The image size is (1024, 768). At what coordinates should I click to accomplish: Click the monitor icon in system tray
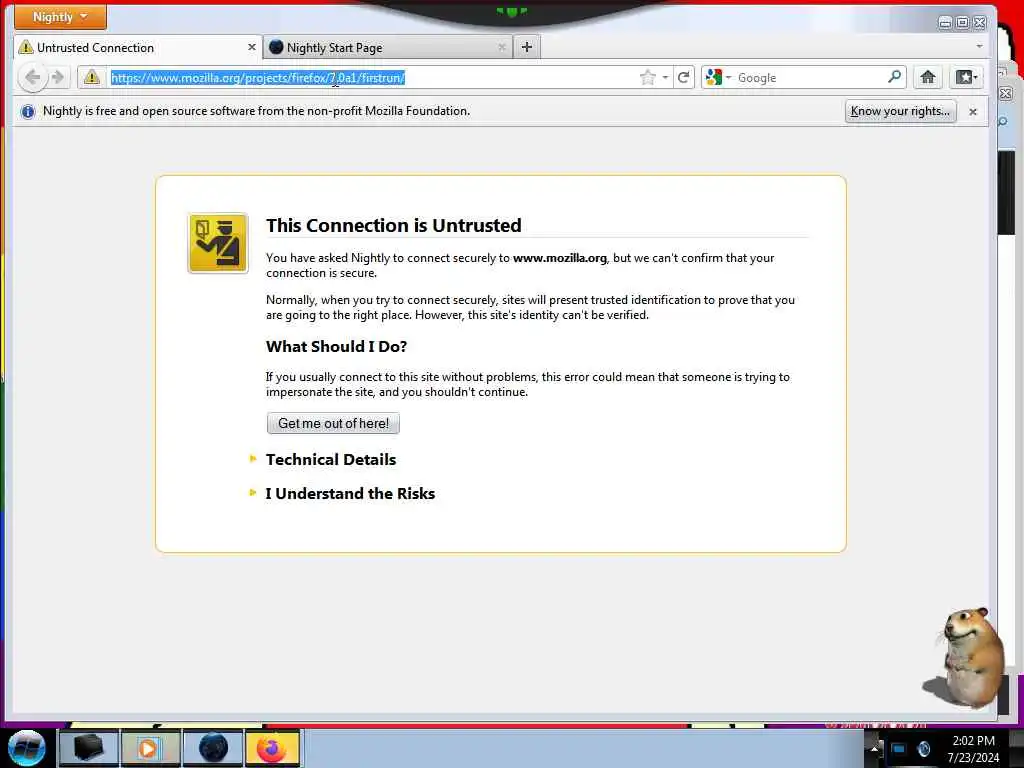[899, 749]
